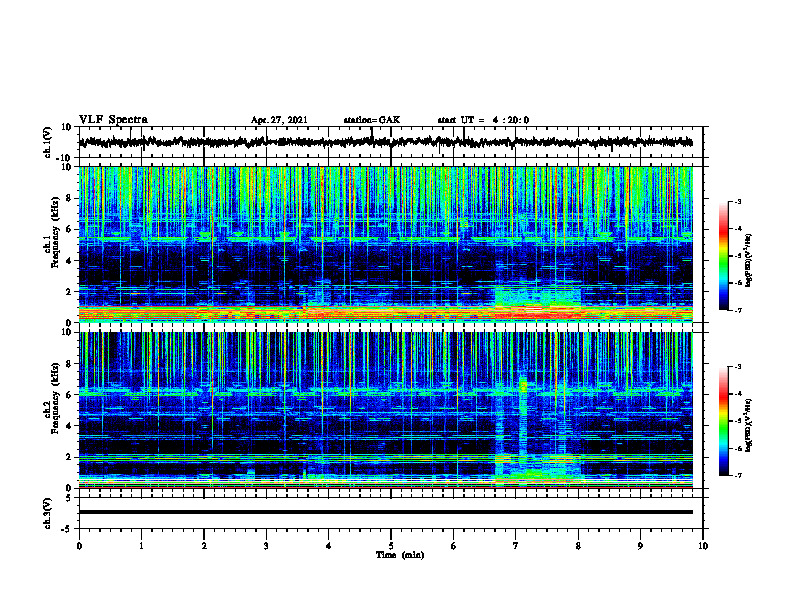Click the ch.1 voltage waveform trace
Screen dimensions: 792x612
pos(385,142)
